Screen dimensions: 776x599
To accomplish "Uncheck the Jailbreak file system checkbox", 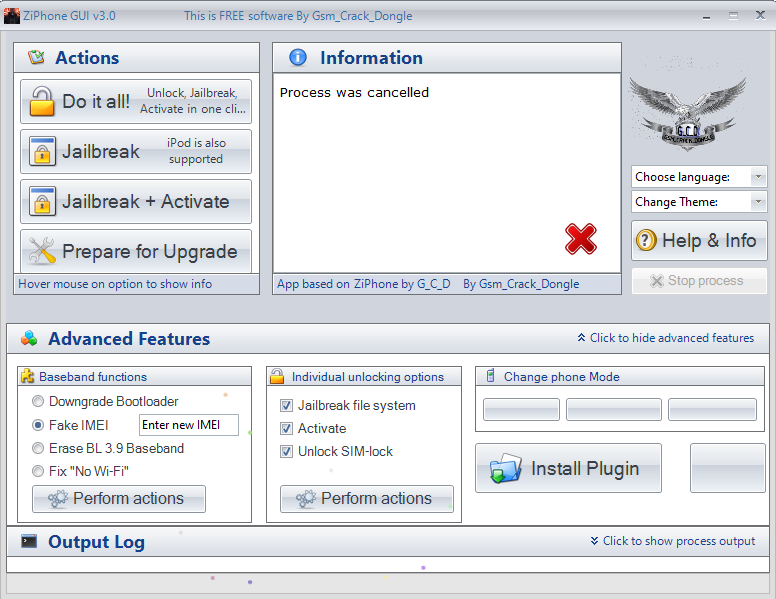I will point(287,406).
